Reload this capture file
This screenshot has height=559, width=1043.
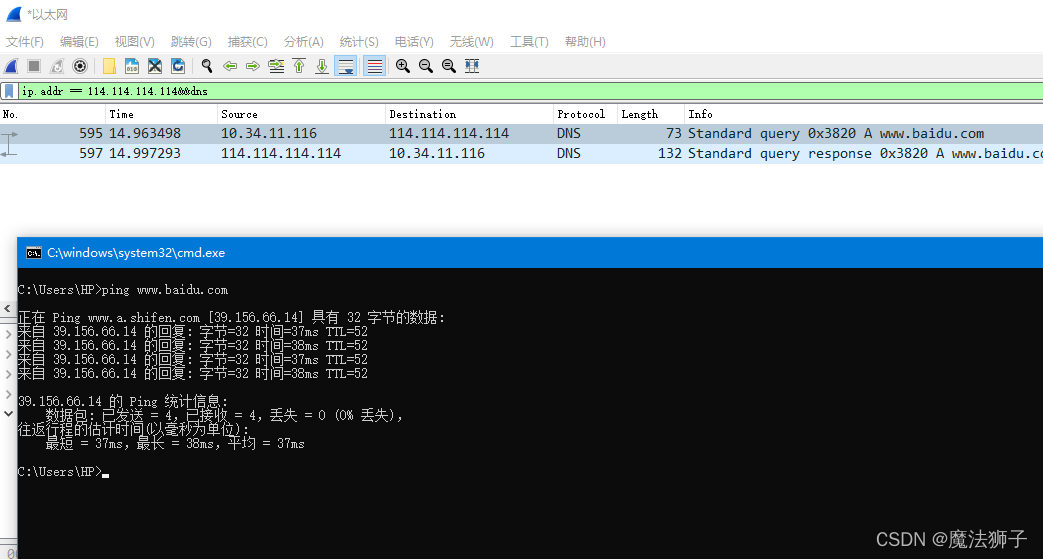178,66
